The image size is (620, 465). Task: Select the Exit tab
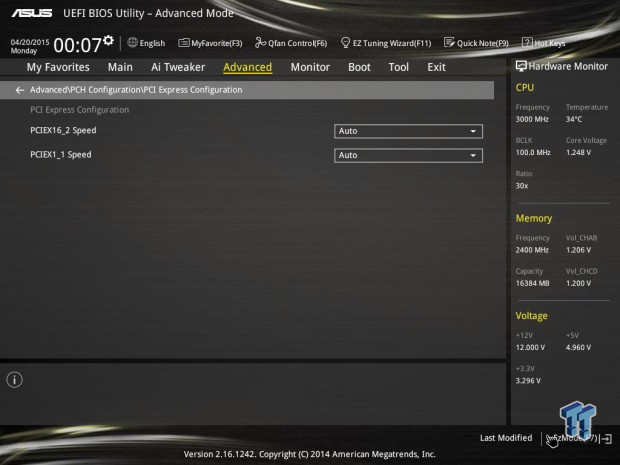(436, 67)
